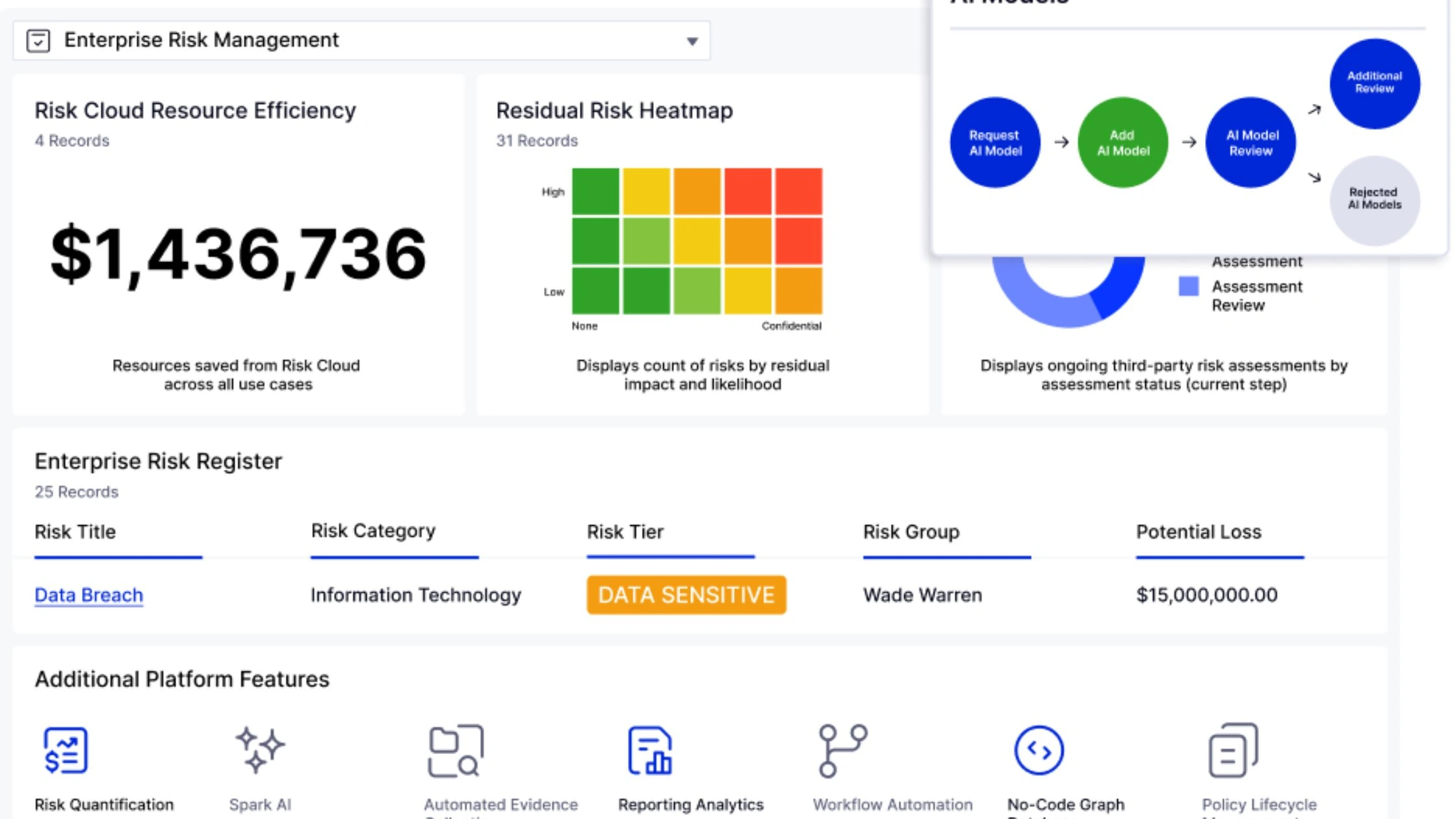Image resolution: width=1456 pixels, height=819 pixels.
Task: Expand the Enterprise Risk Management dropdown arrow
Action: pyautogui.click(x=692, y=42)
